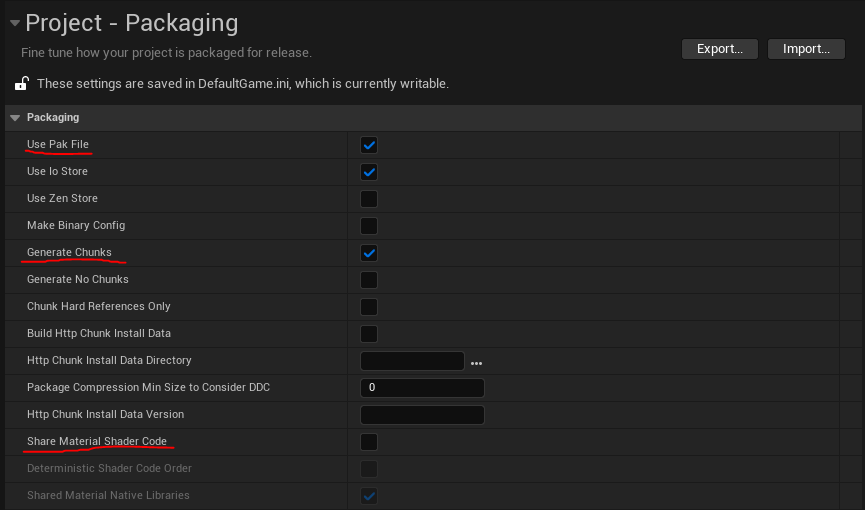The height and width of the screenshot is (510, 865).
Task: Click the Import button
Action: 806,48
